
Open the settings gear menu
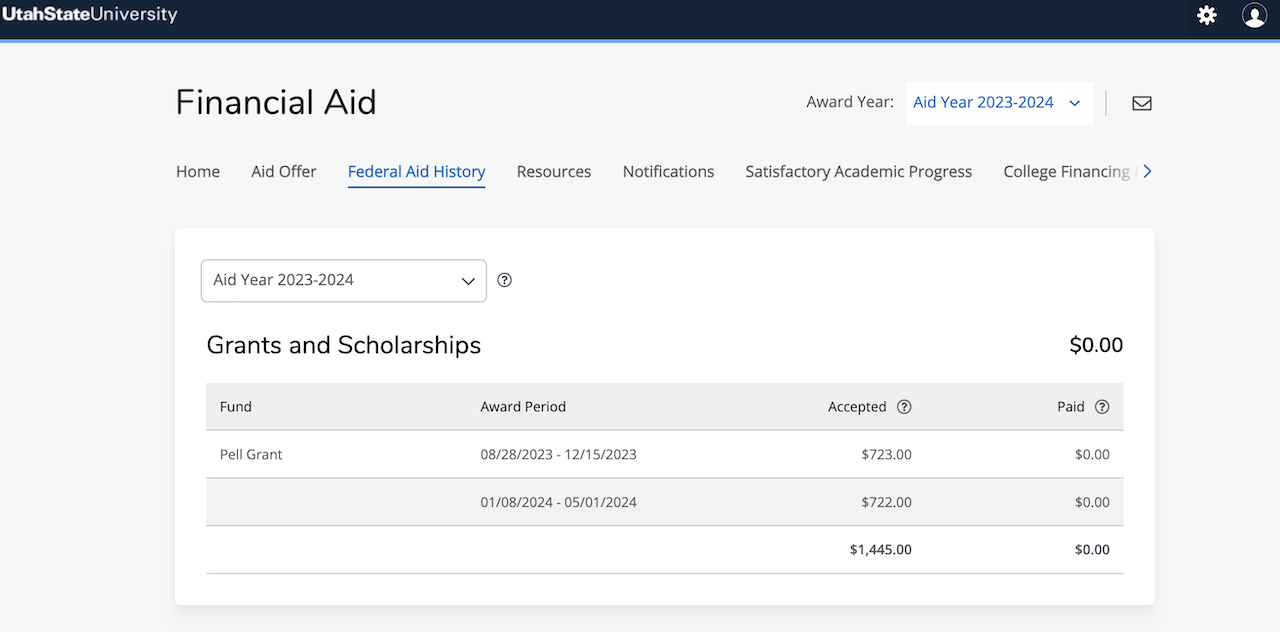click(1207, 15)
